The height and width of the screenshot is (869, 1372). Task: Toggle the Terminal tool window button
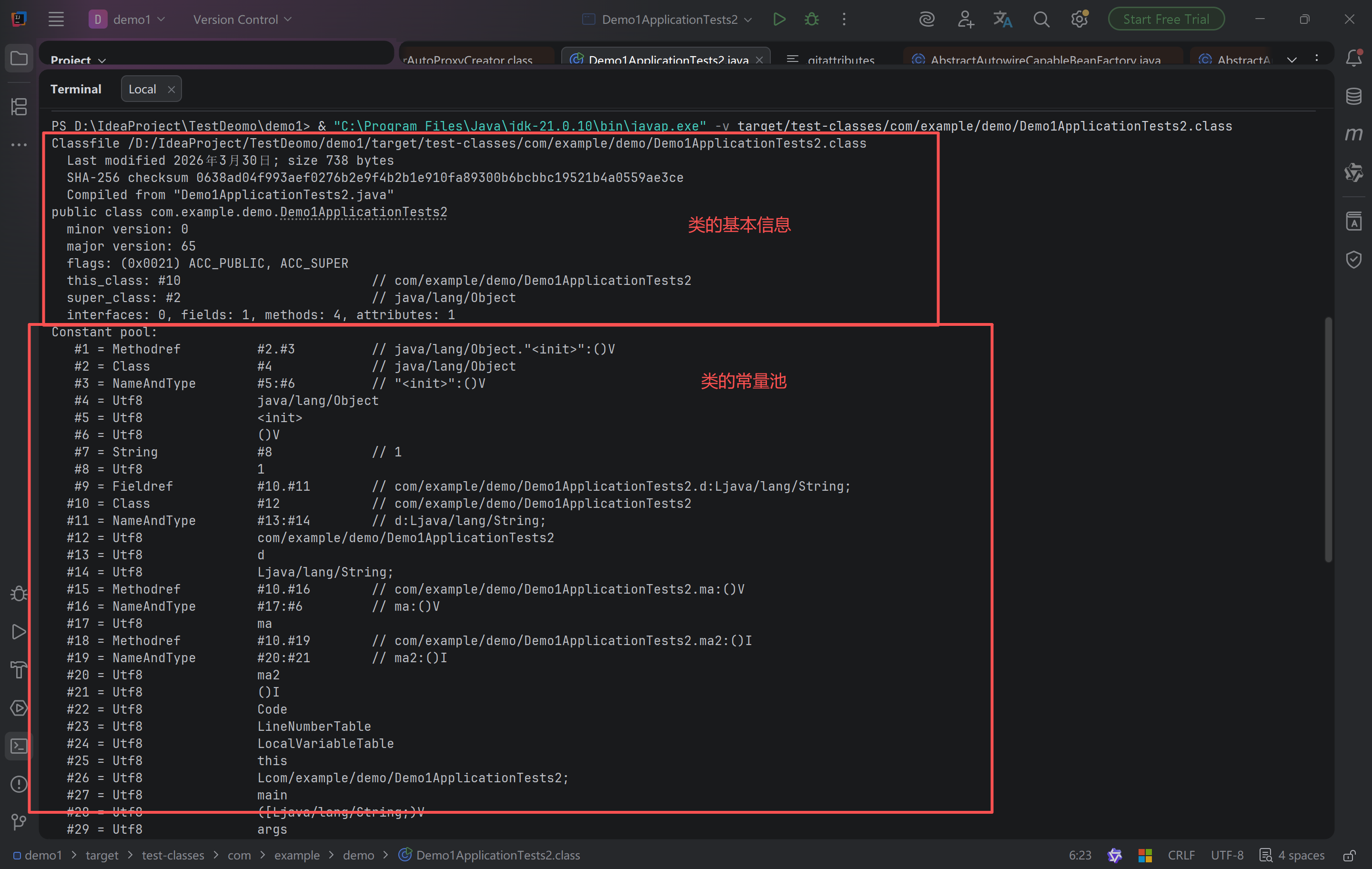19,746
